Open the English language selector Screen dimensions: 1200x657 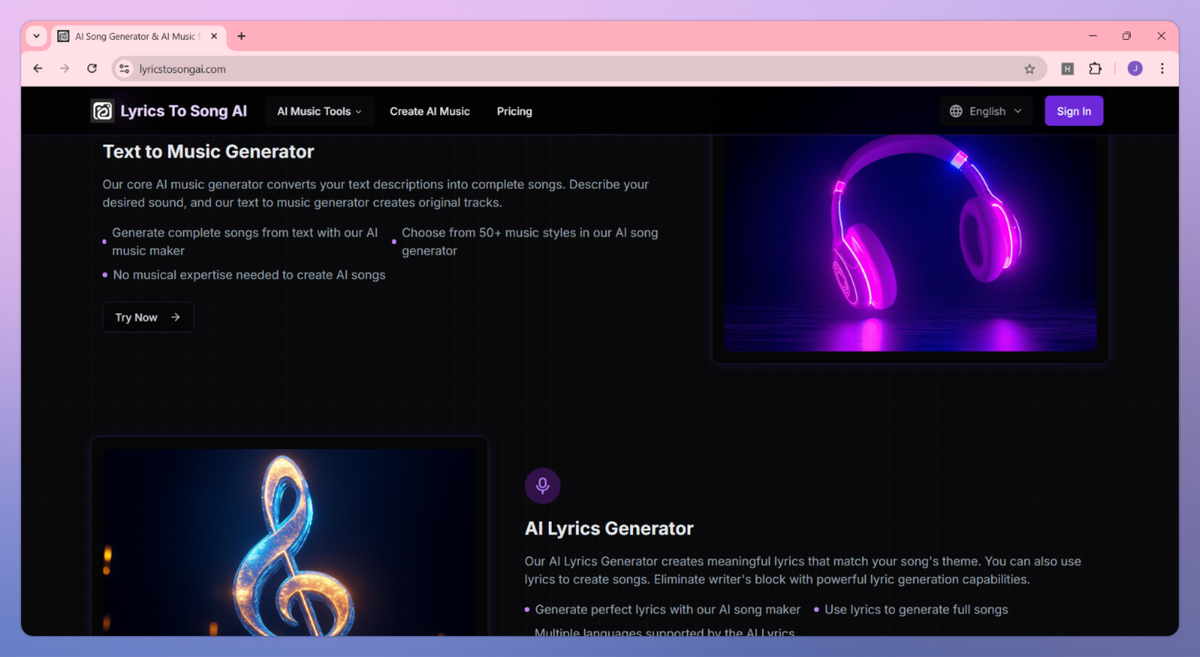tap(985, 111)
